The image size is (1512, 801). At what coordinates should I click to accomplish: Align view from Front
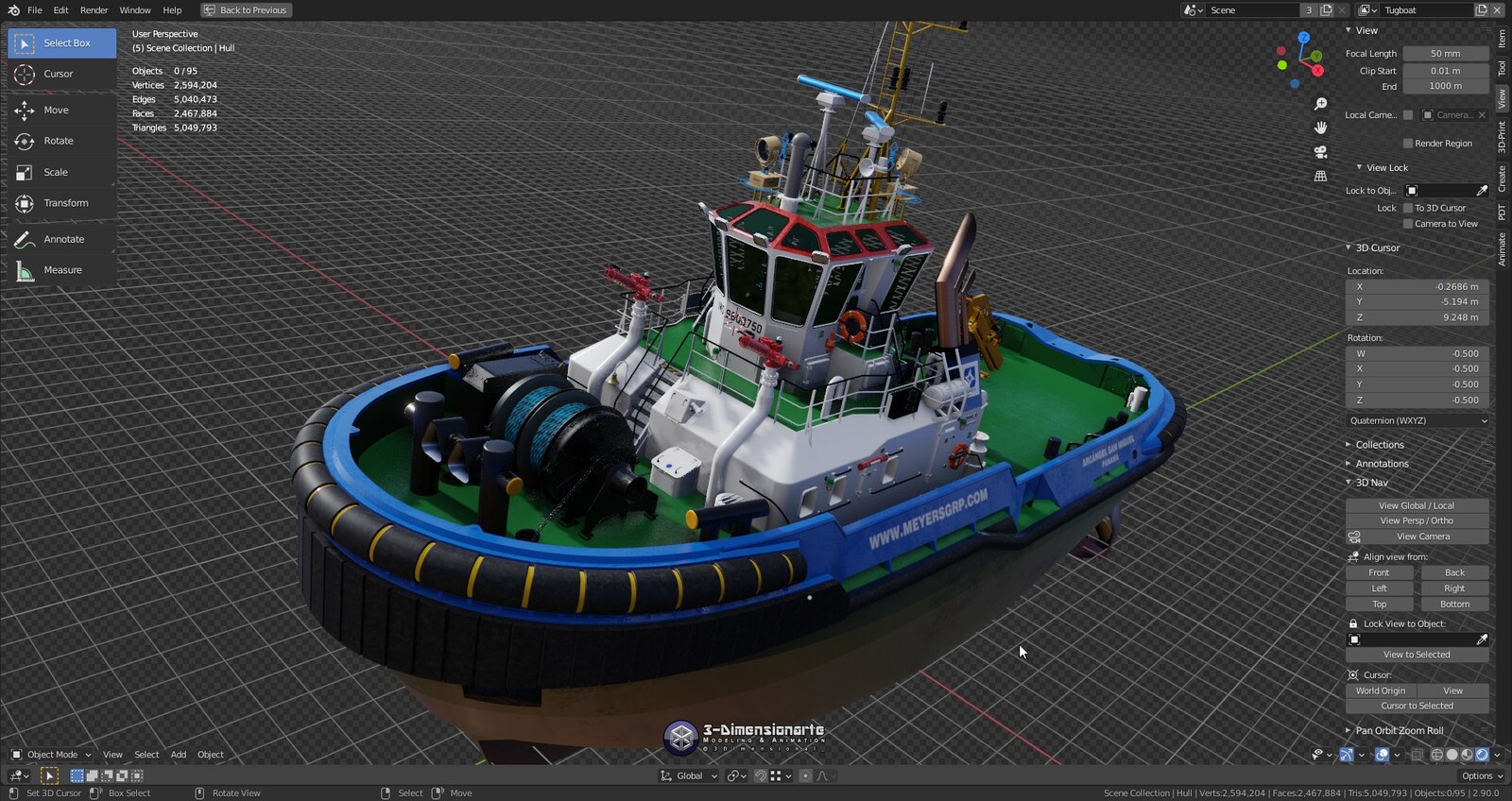point(1379,573)
